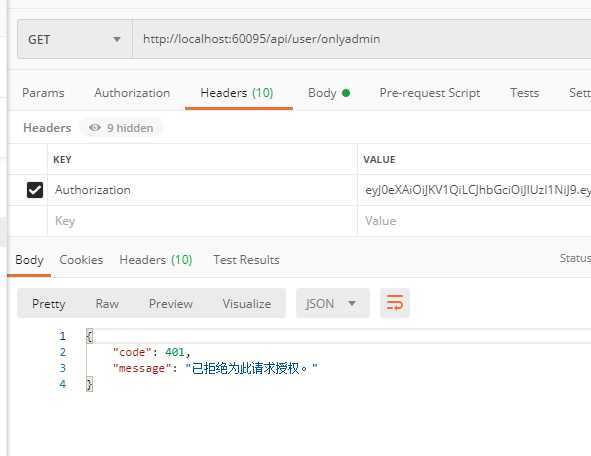Click the VALUE column header
Image resolution: width=591 pixels, height=456 pixels.
tap(379, 160)
